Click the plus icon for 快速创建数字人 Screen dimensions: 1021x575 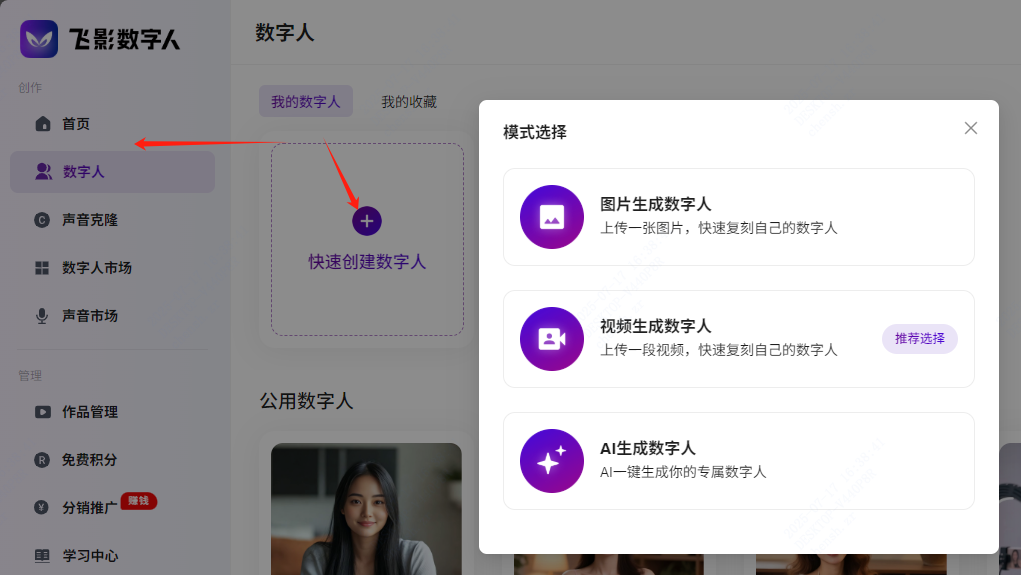[x=367, y=221]
